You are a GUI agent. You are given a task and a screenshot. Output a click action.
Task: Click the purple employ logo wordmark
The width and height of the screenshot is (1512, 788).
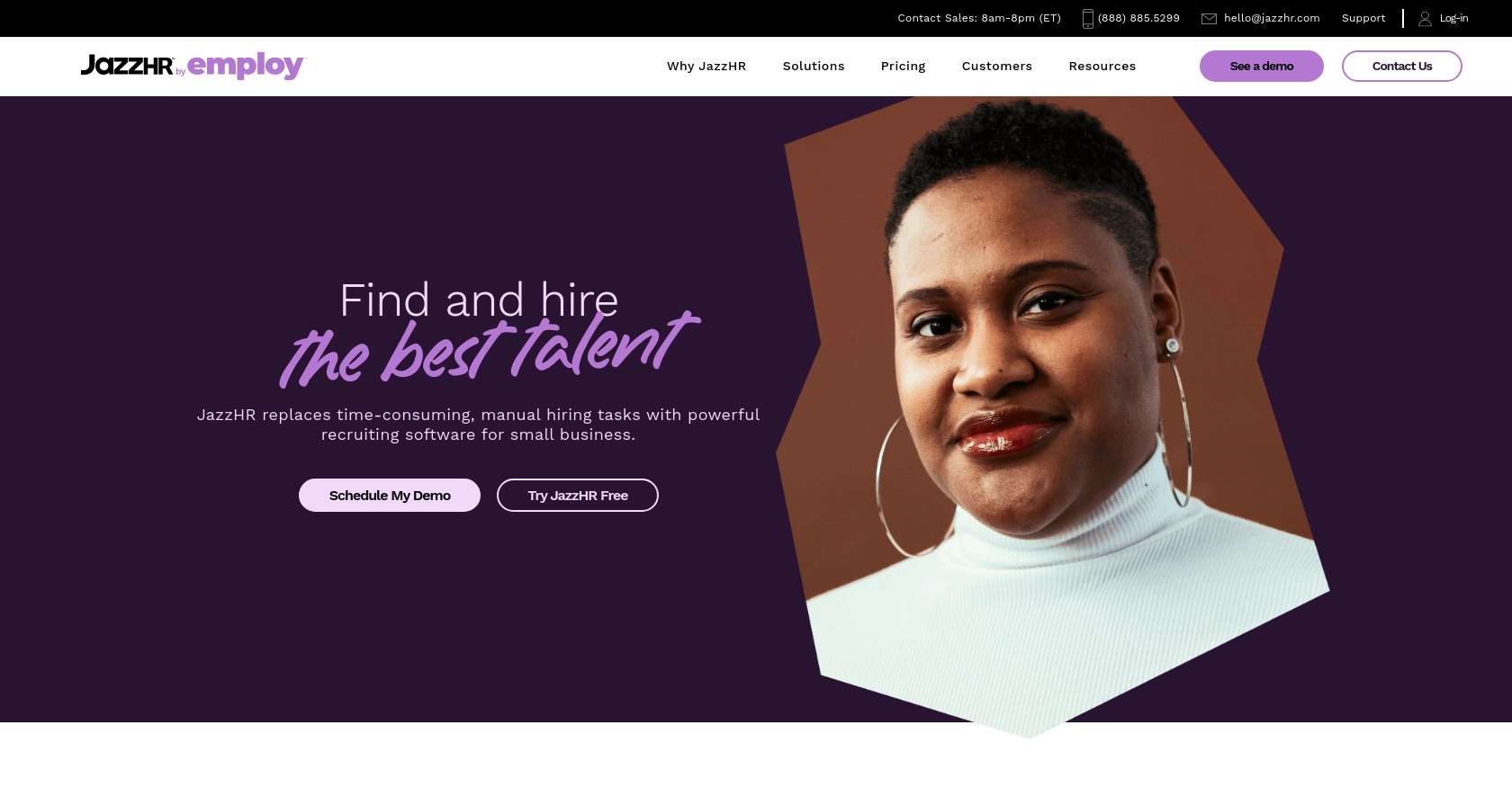(x=246, y=66)
